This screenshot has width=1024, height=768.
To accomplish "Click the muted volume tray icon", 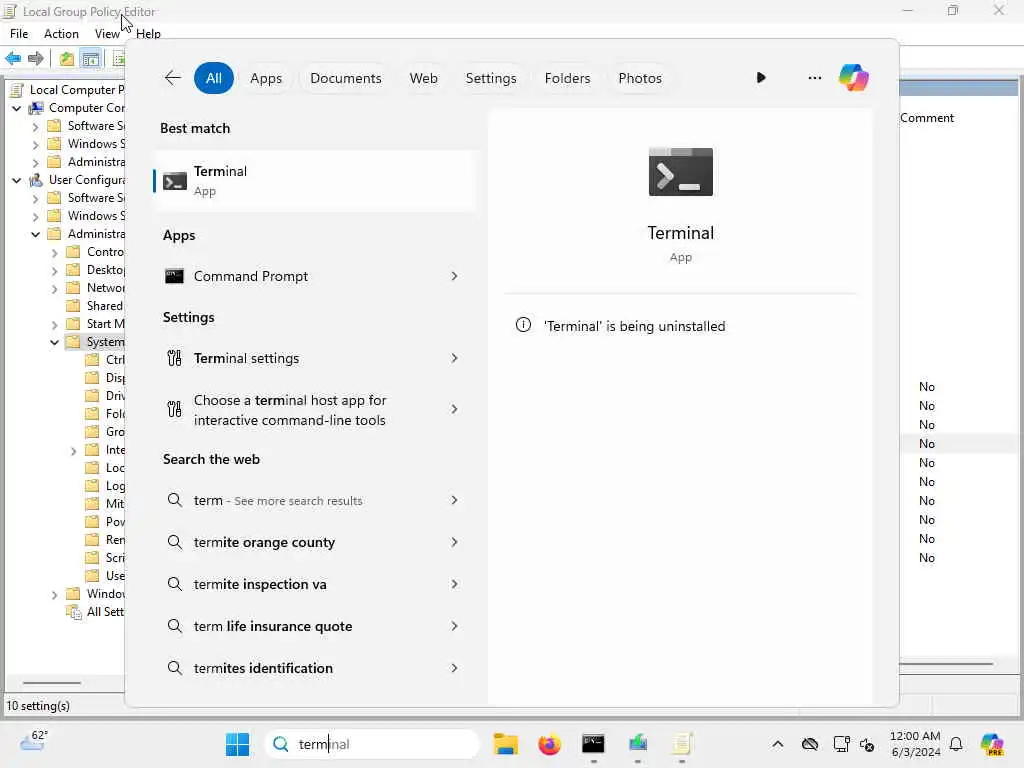I will pyautogui.click(x=867, y=744).
